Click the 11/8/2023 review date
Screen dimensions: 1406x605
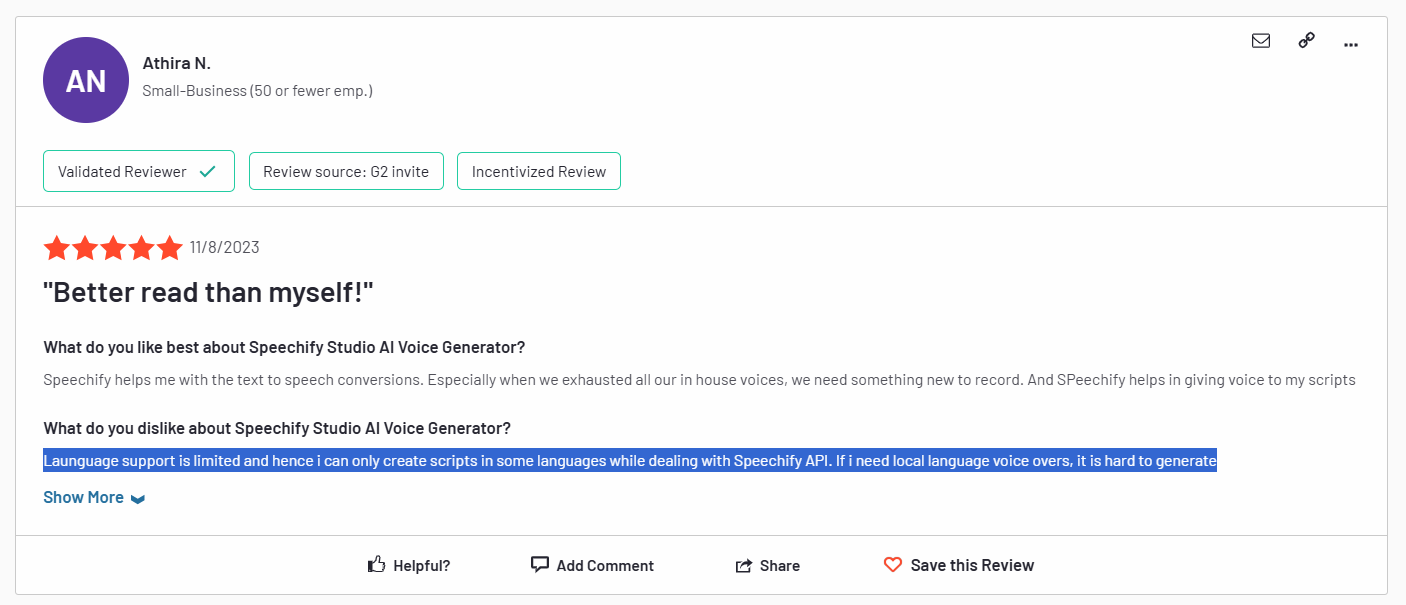[224, 248]
